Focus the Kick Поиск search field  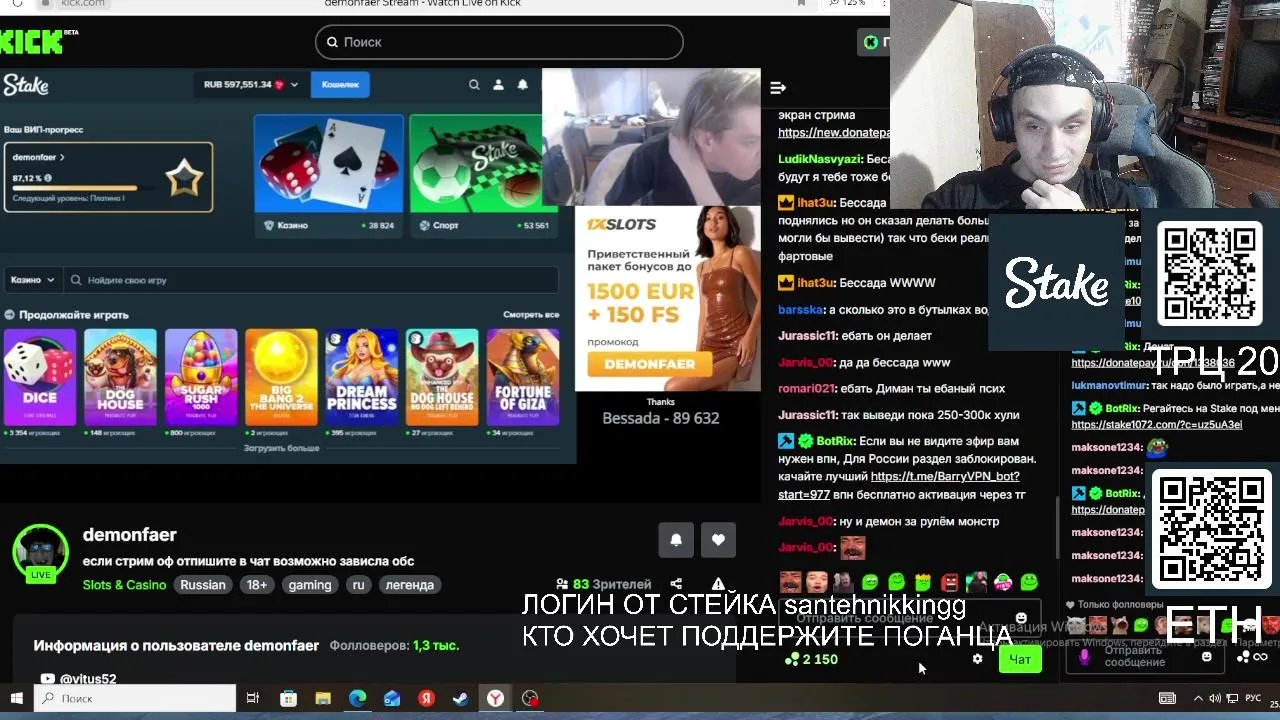pos(499,42)
